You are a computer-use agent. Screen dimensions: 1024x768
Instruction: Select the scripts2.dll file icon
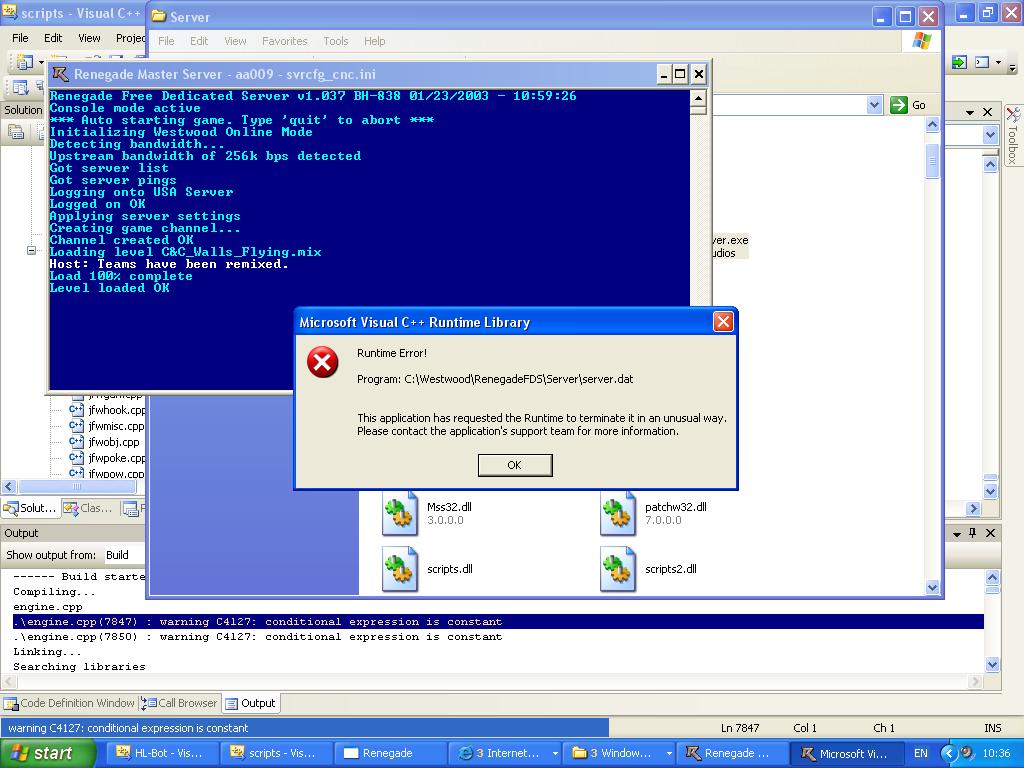click(618, 568)
